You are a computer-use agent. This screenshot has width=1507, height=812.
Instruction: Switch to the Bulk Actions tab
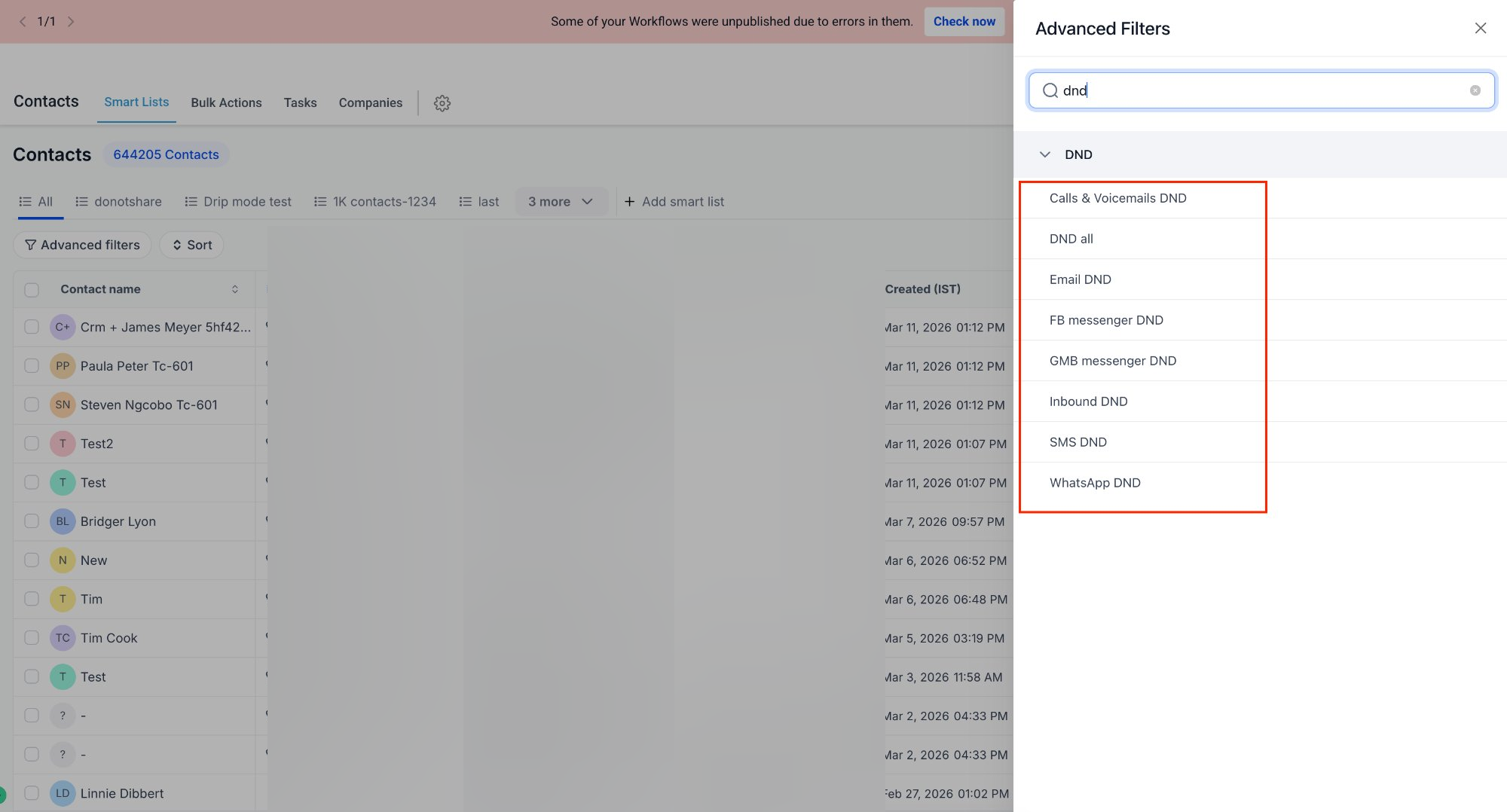click(x=226, y=102)
